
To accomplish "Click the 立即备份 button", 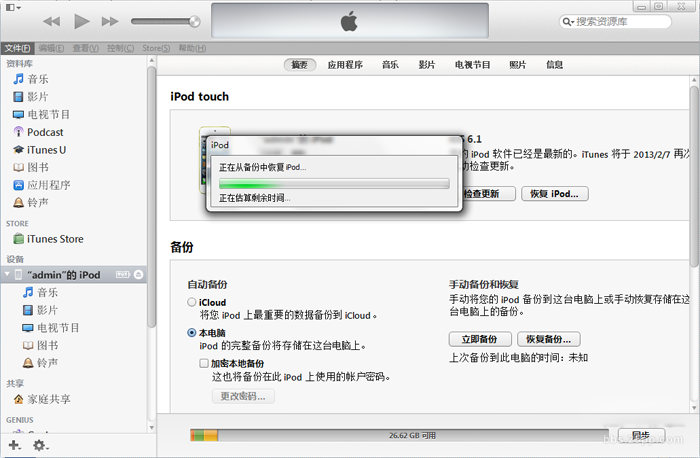I will [480, 339].
